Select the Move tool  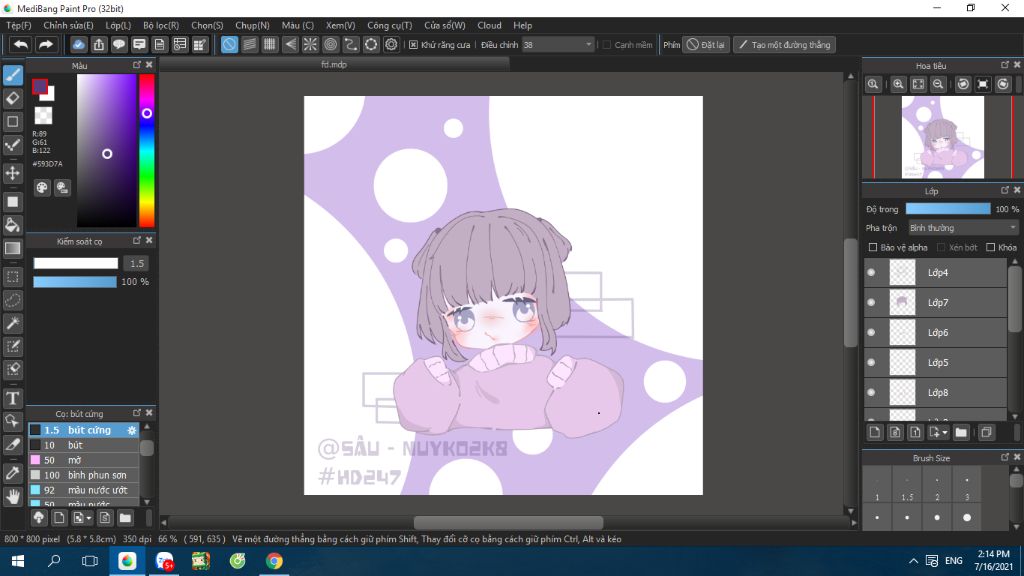pyautogui.click(x=12, y=173)
